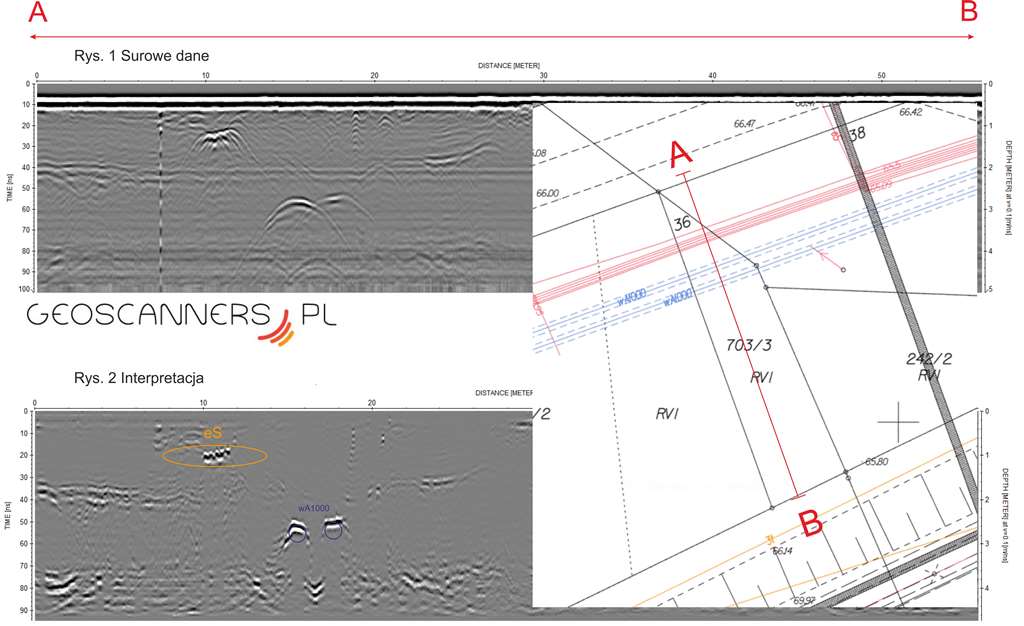The image size is (1024, 626).
Task: Click the "RVI" label under parcel 242/2
Action: point(928,375)
